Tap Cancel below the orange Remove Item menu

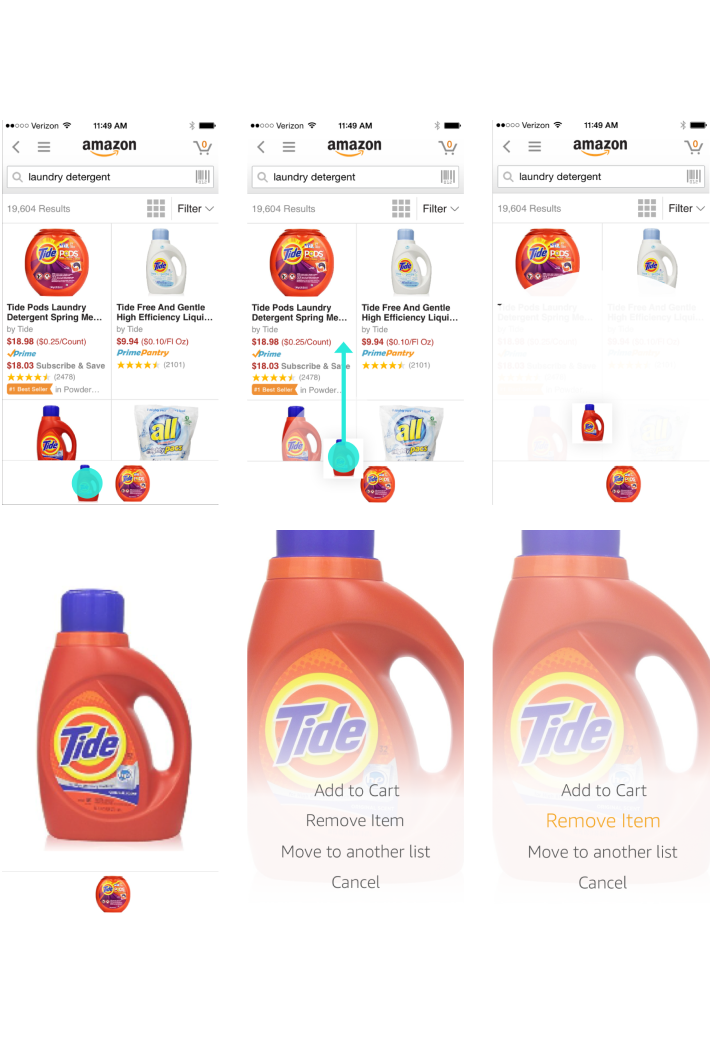click(602, 883)
